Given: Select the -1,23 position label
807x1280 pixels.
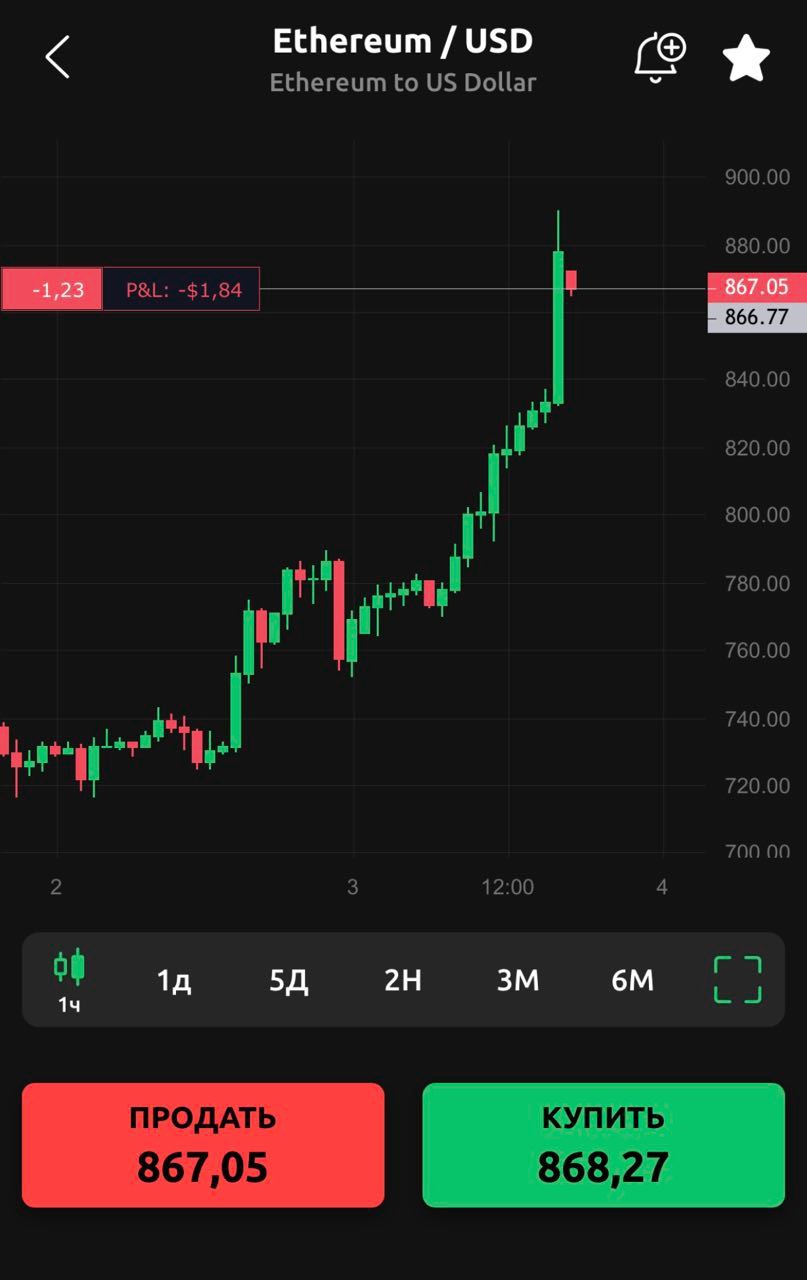Looking at the screenshot, I should tap(51, 290).
